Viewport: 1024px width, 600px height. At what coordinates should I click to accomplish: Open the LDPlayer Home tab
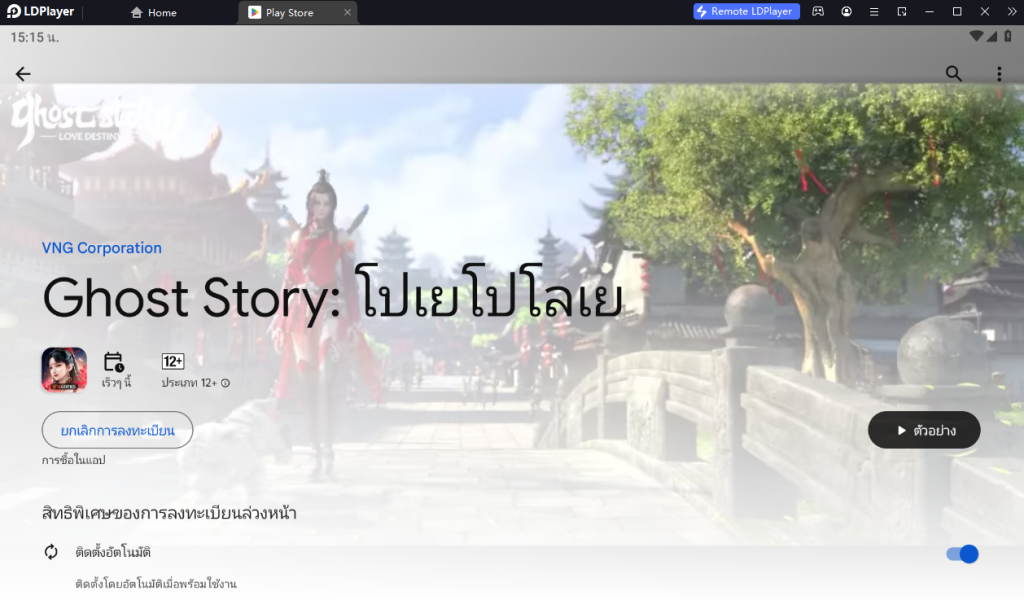click(153, 12)
